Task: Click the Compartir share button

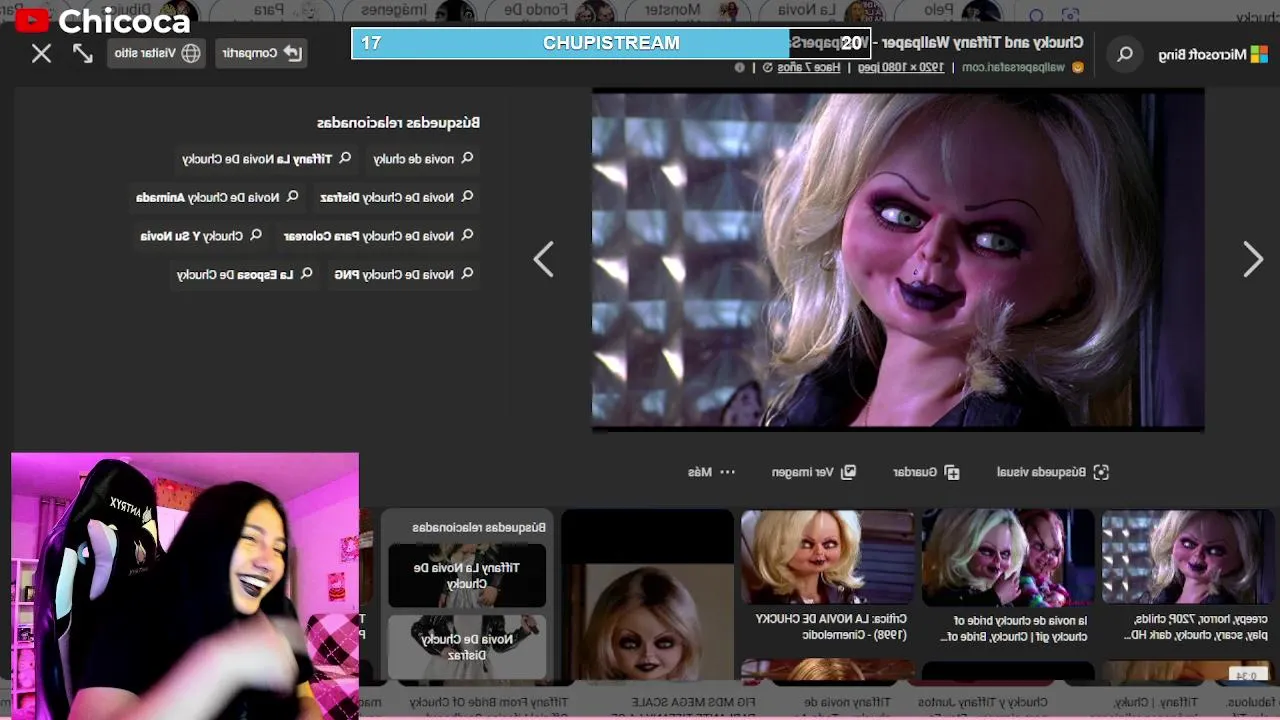Action: [x=261, y=53]
